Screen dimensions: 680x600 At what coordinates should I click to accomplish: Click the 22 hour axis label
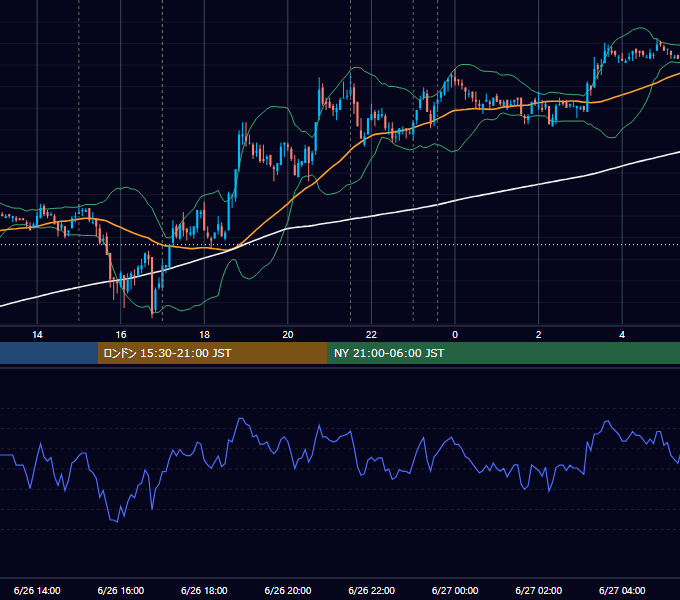click(371, 335)
